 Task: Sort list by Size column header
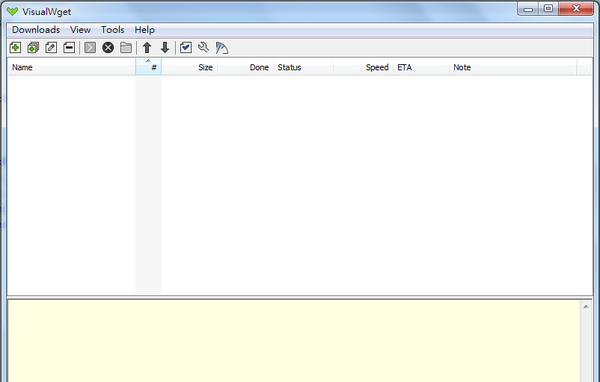click(189, 67)
